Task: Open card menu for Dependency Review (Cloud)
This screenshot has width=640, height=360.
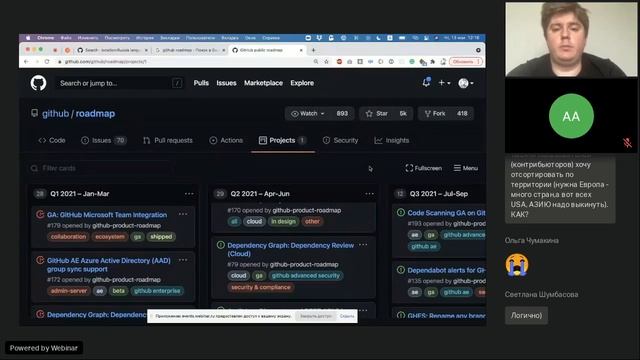Action: 363,245
